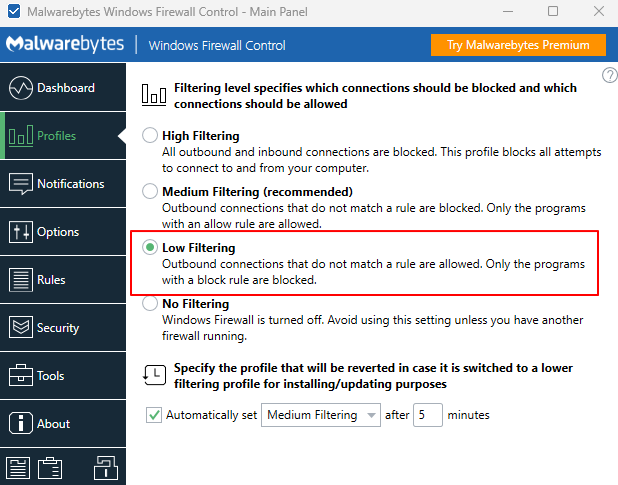Expand the Medium Filtering dropdown
618x485 pixels.
[320, 415]
